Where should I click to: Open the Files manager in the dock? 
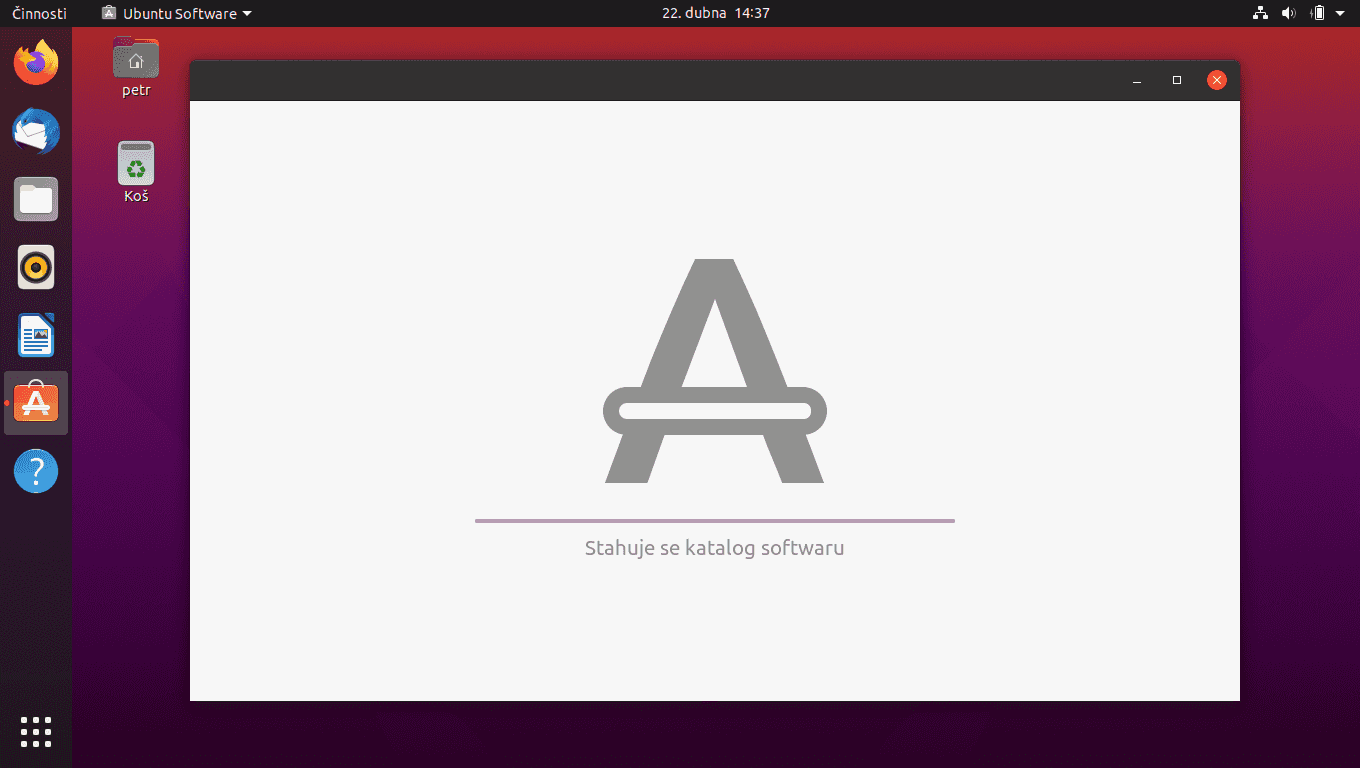[36, 199]
